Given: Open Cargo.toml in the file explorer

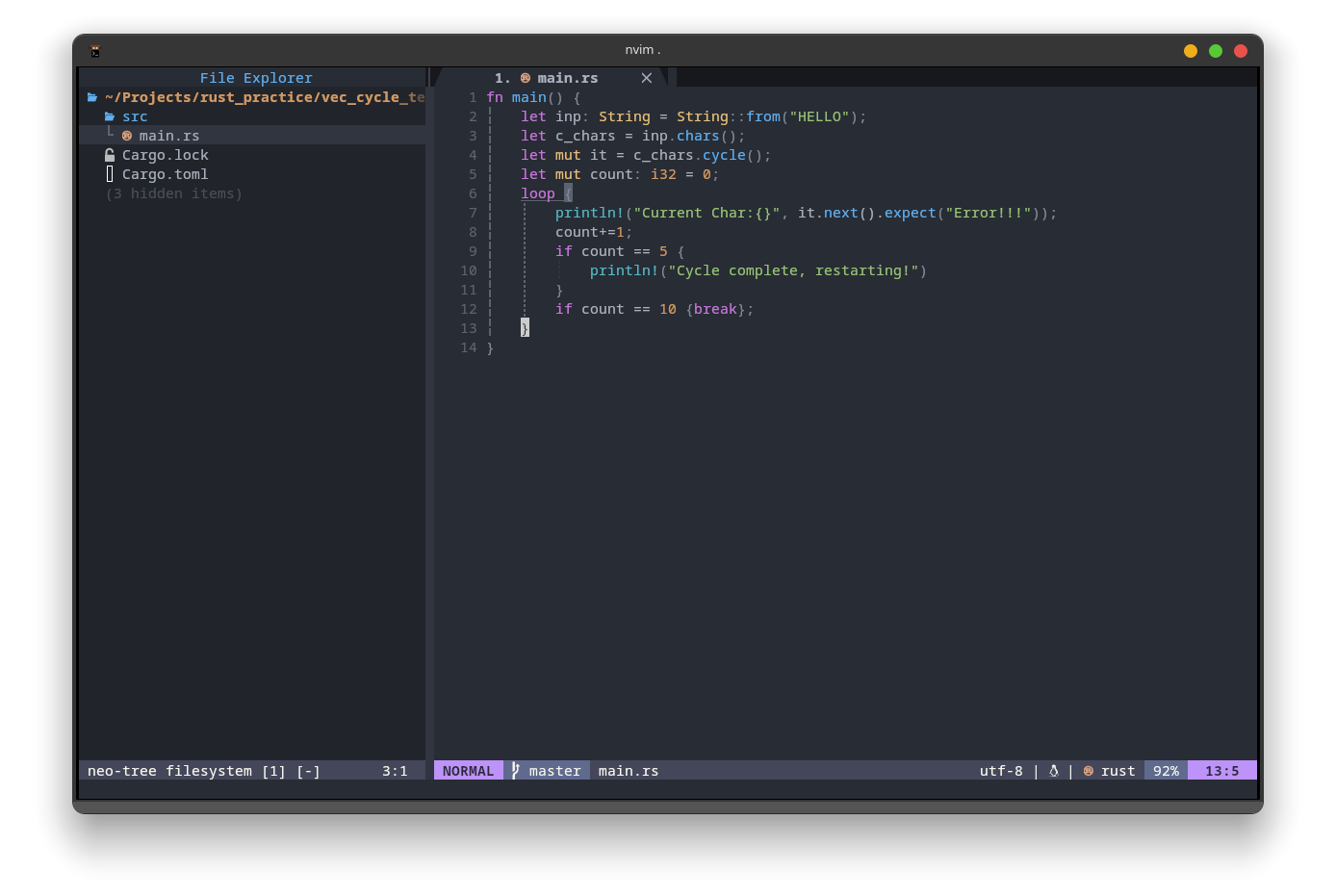Looking at the screenshot, I should [166, 174].
